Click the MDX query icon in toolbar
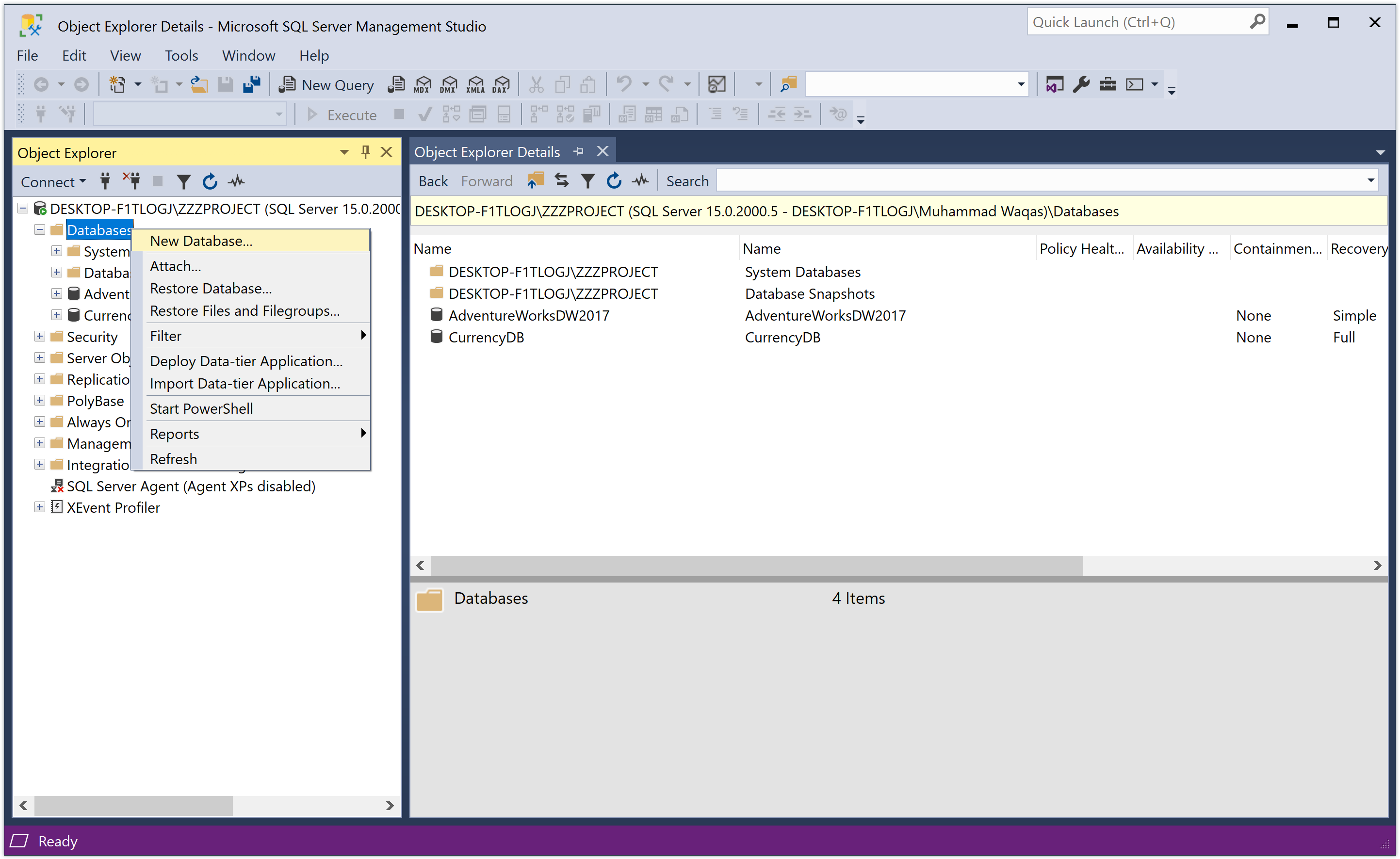Image resolution: width=1400 pixels, height=859 pixels. coord(422,85)
